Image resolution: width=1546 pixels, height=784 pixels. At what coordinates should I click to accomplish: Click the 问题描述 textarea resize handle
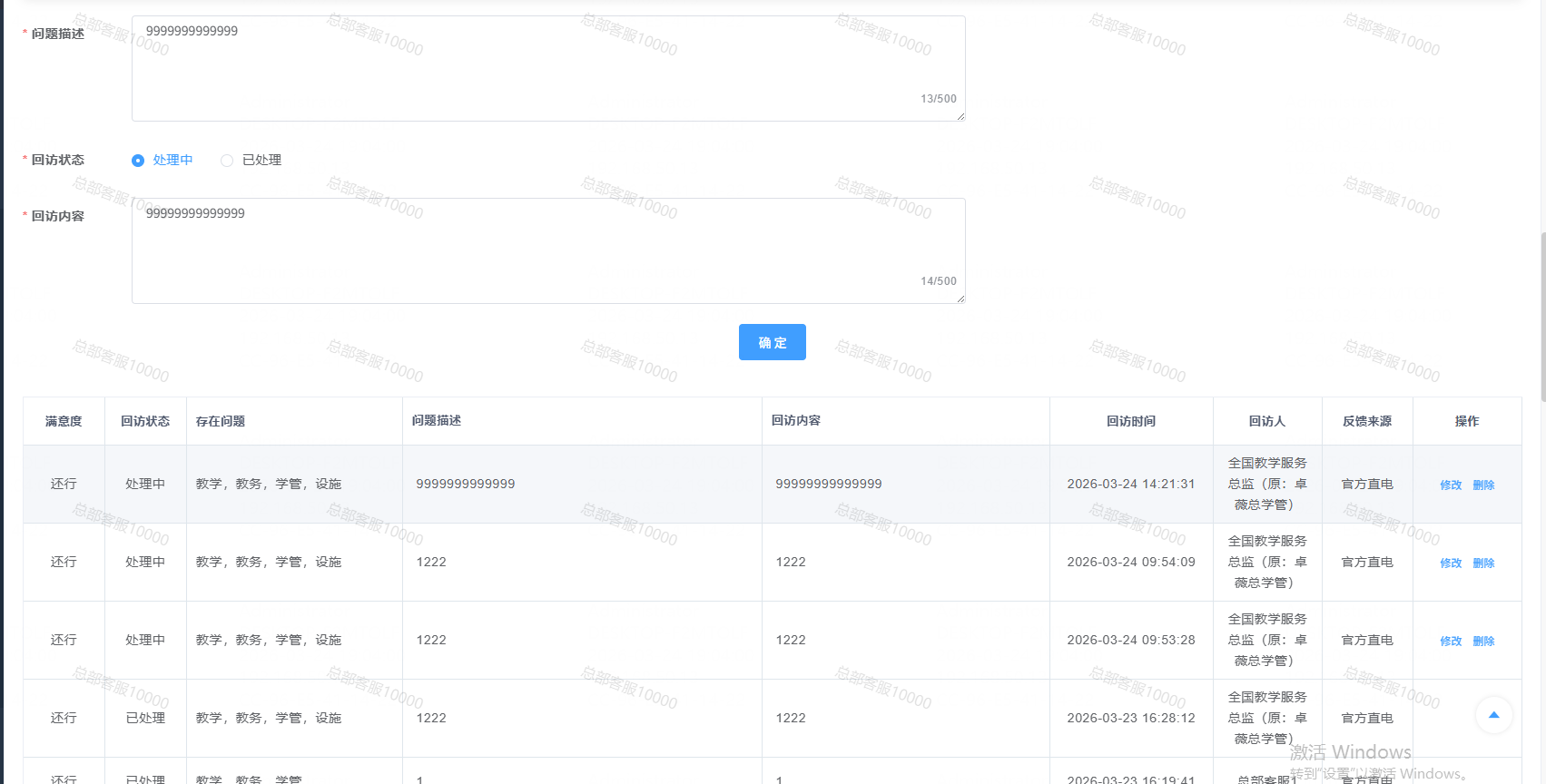click(960, 116)
